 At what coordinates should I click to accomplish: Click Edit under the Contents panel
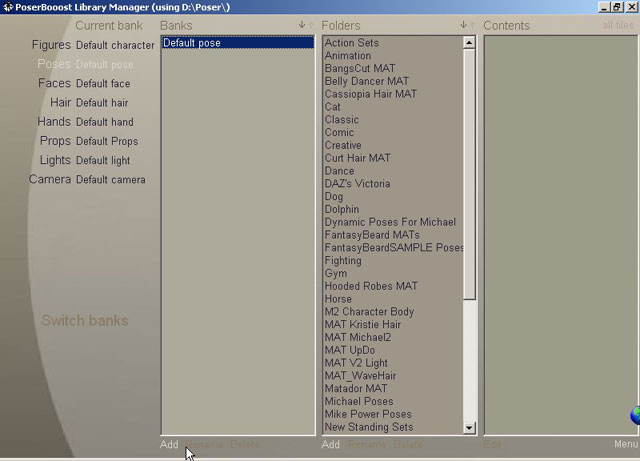[492, 444]
